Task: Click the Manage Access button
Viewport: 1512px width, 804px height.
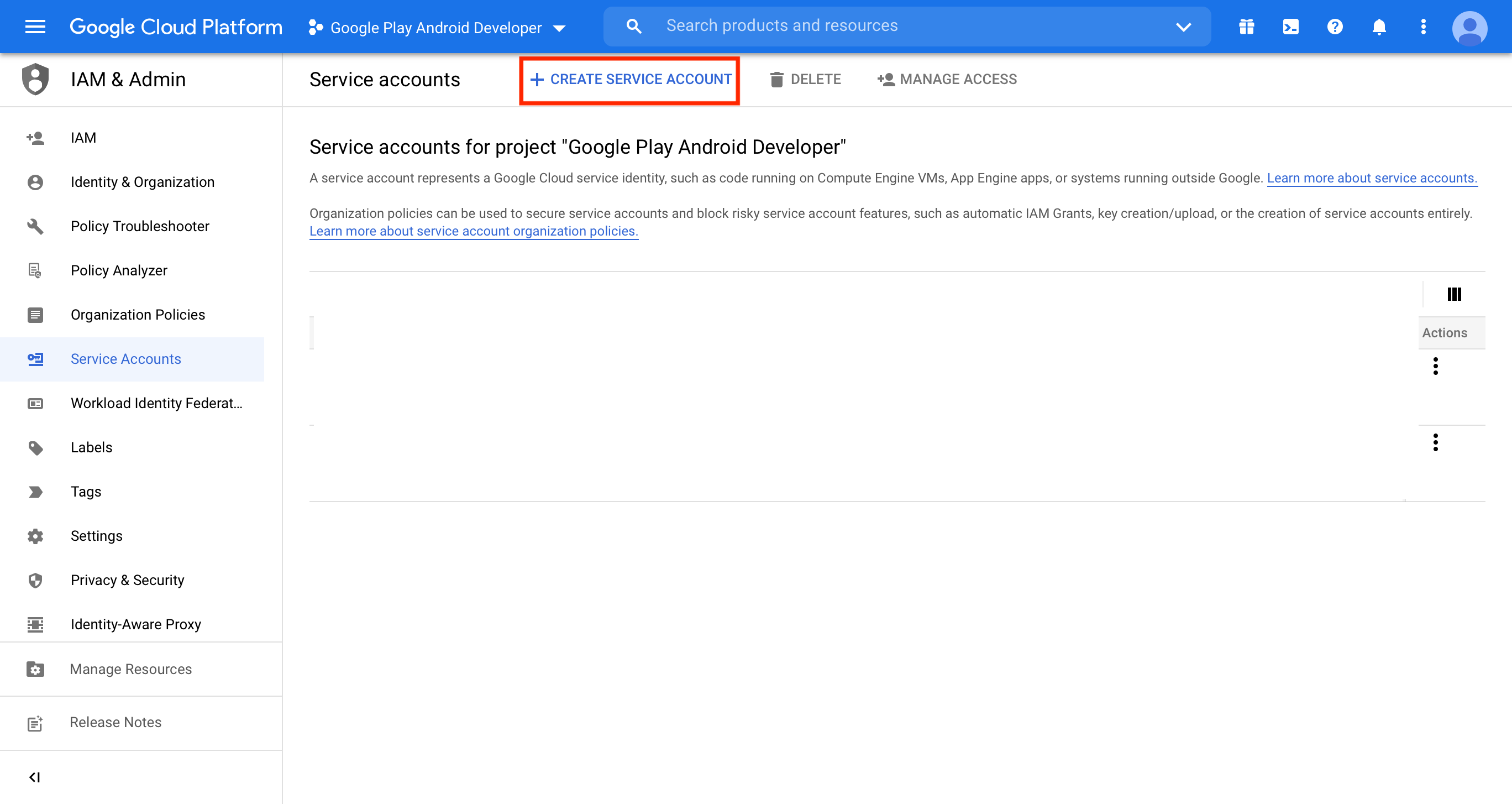Action: pyautogui.click(x=947, y=79)
